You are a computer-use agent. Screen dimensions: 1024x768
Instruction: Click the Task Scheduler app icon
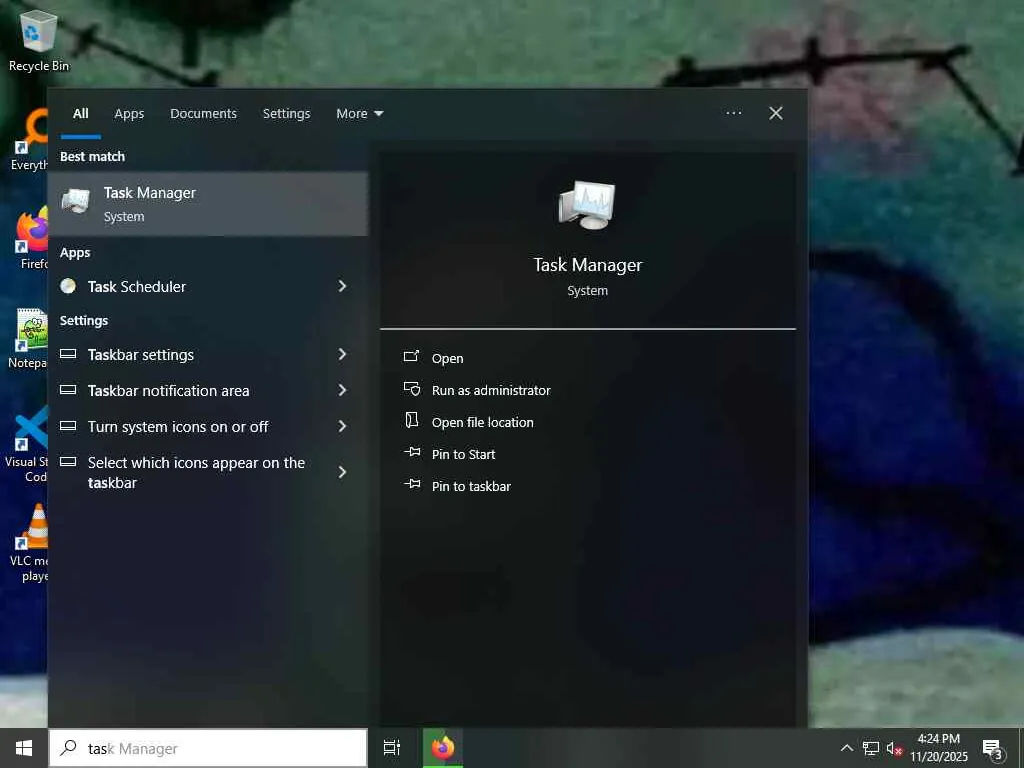68,286
